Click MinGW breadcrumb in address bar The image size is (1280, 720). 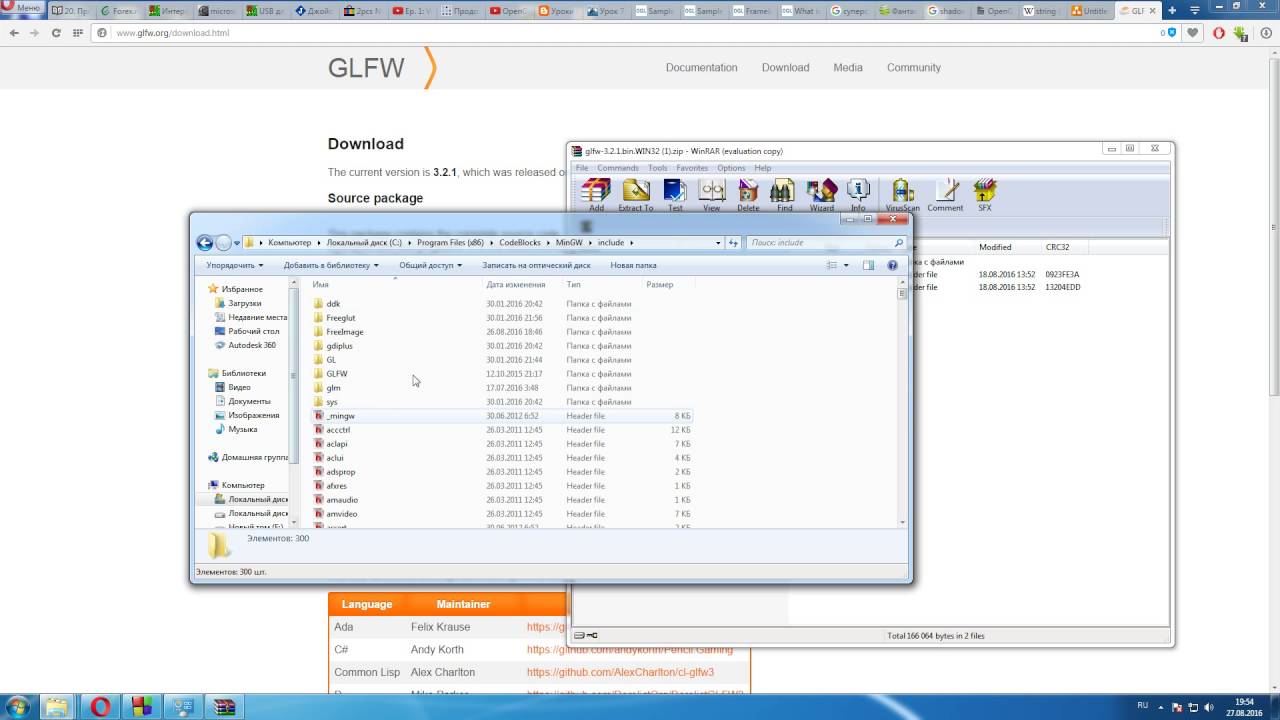pos(569,243)
